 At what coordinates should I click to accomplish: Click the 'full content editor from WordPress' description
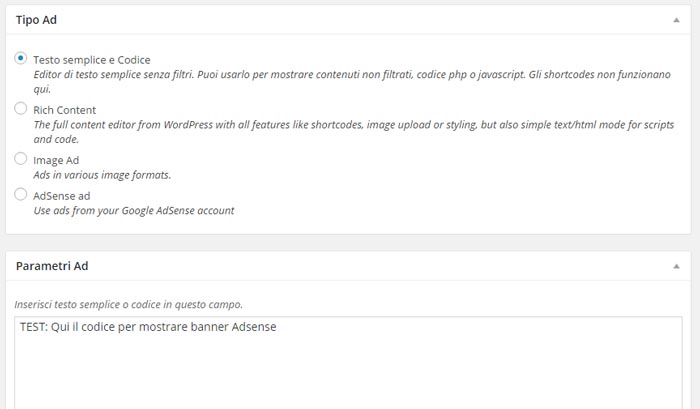pyautogui.click(x=354, y=132)
